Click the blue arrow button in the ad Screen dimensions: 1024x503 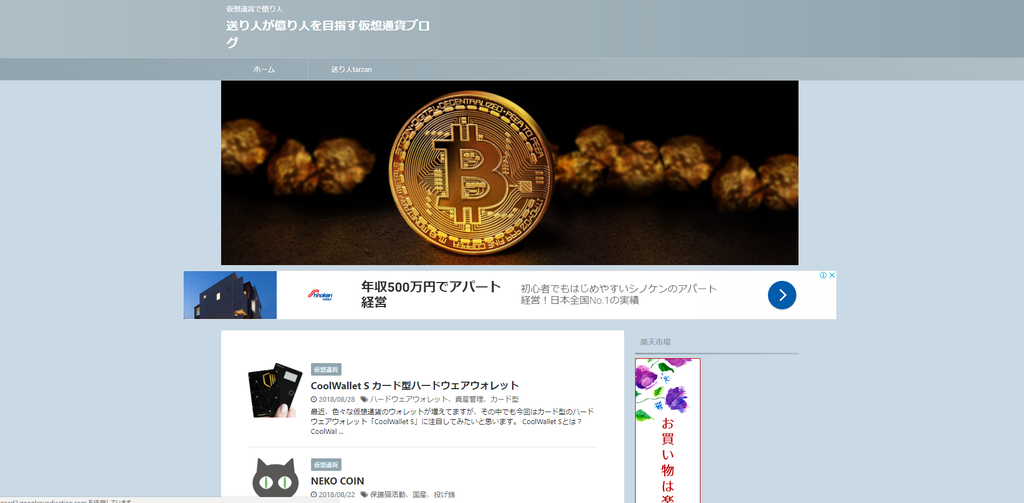(x=782, y=295)
